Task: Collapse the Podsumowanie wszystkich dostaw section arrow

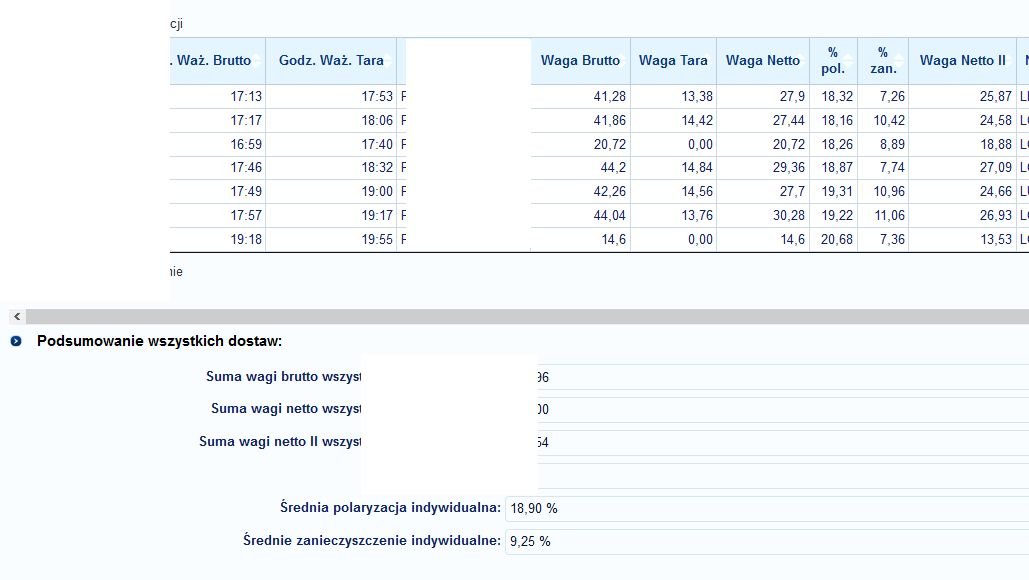Action: 16,342
